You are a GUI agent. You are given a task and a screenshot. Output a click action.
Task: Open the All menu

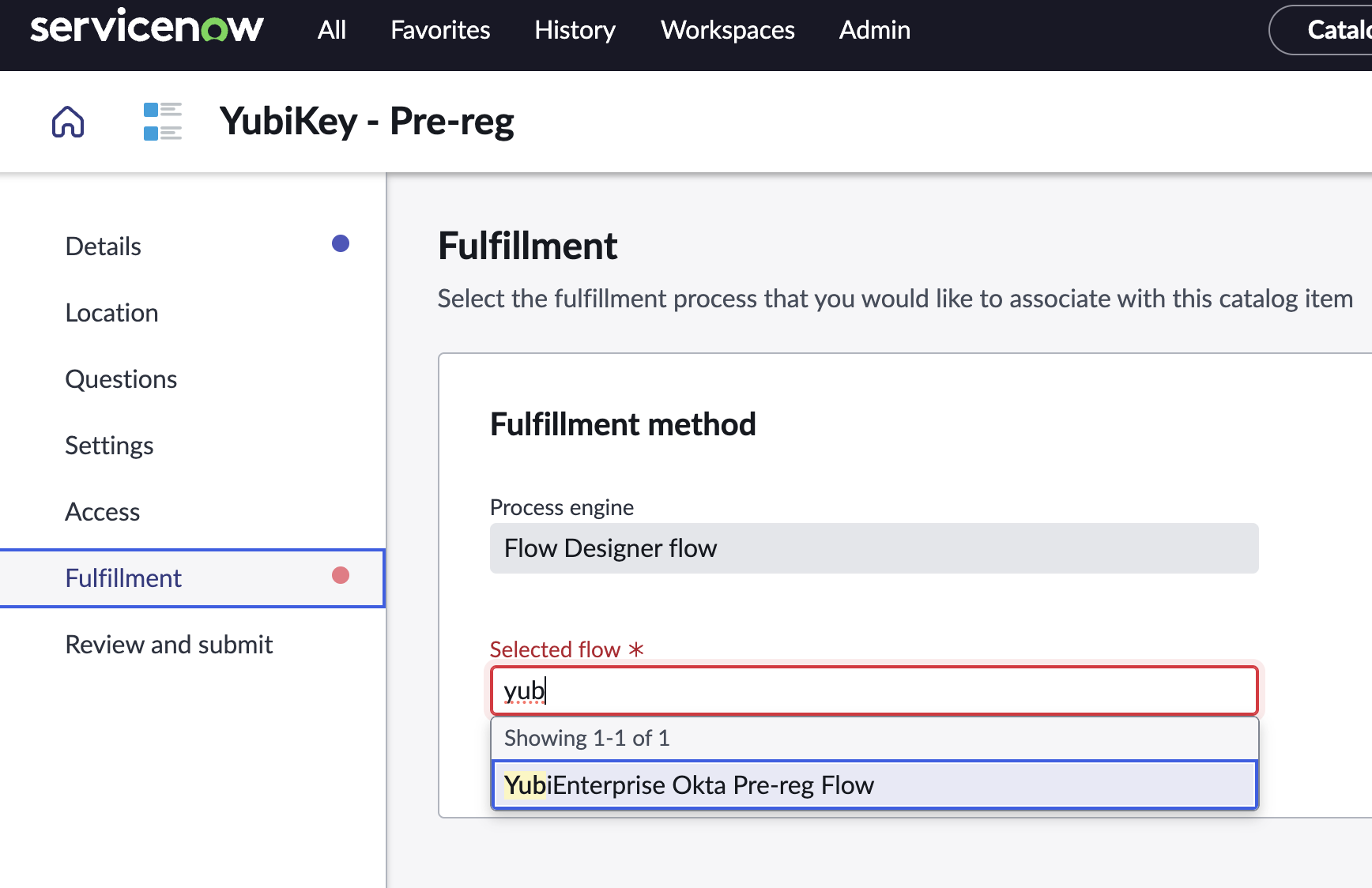click(x=332, y=30)
